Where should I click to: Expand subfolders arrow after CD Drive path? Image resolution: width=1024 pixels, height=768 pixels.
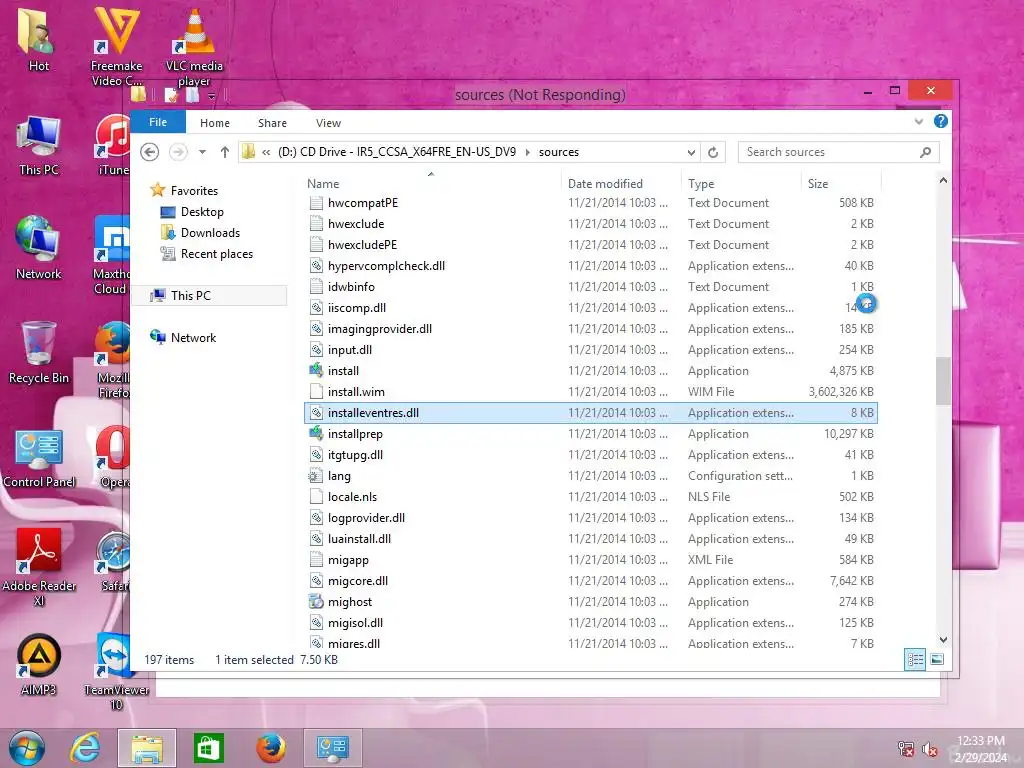[x=528, y=152]
